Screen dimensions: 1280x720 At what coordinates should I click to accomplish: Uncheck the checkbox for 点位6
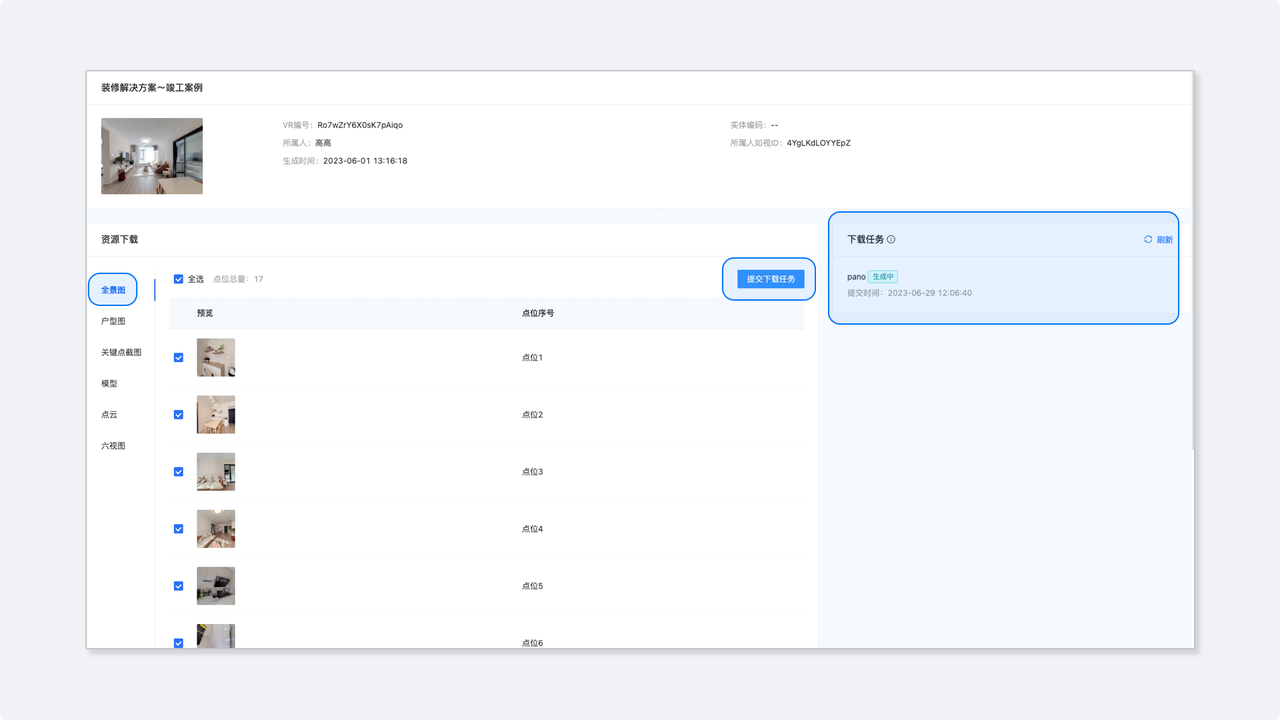coord(179,643)
